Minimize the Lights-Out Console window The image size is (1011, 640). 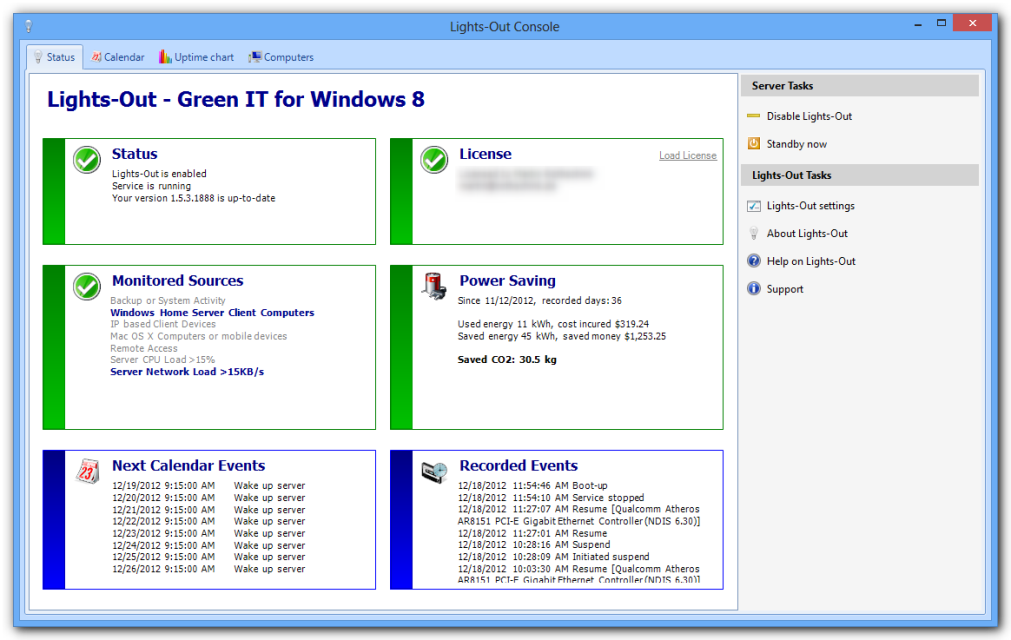coord(918,24)
